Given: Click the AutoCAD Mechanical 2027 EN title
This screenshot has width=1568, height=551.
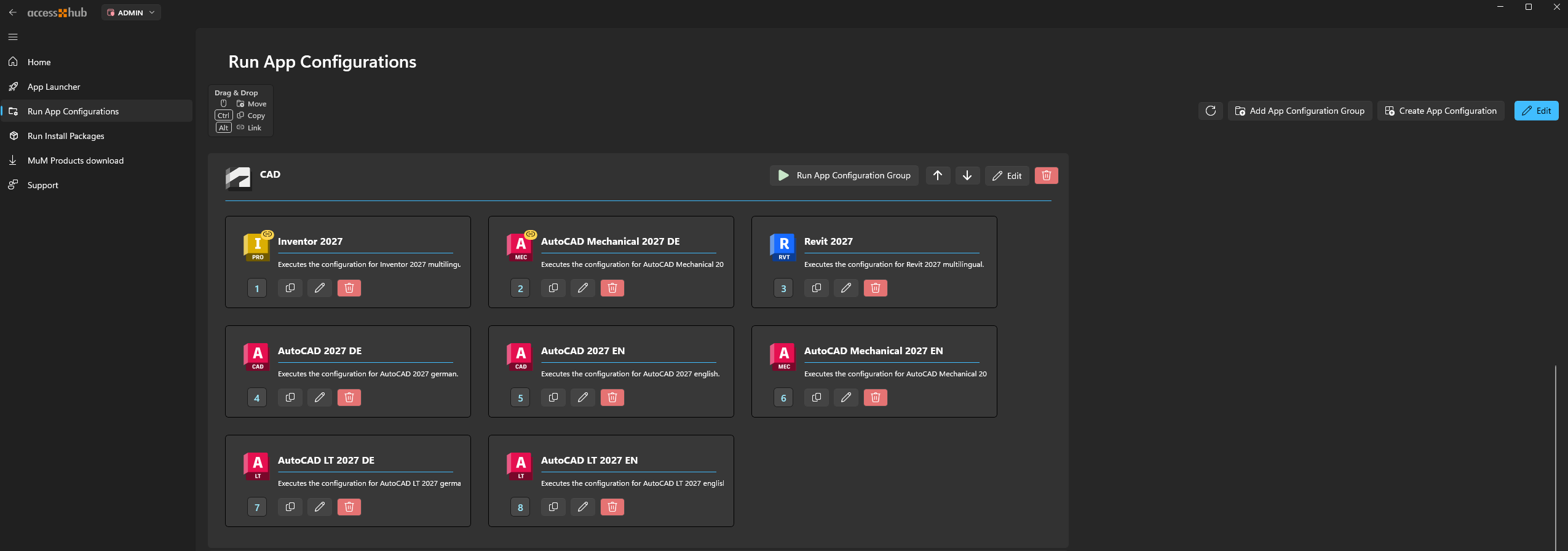Looking at the screenshot, I should tap(873, 351).
